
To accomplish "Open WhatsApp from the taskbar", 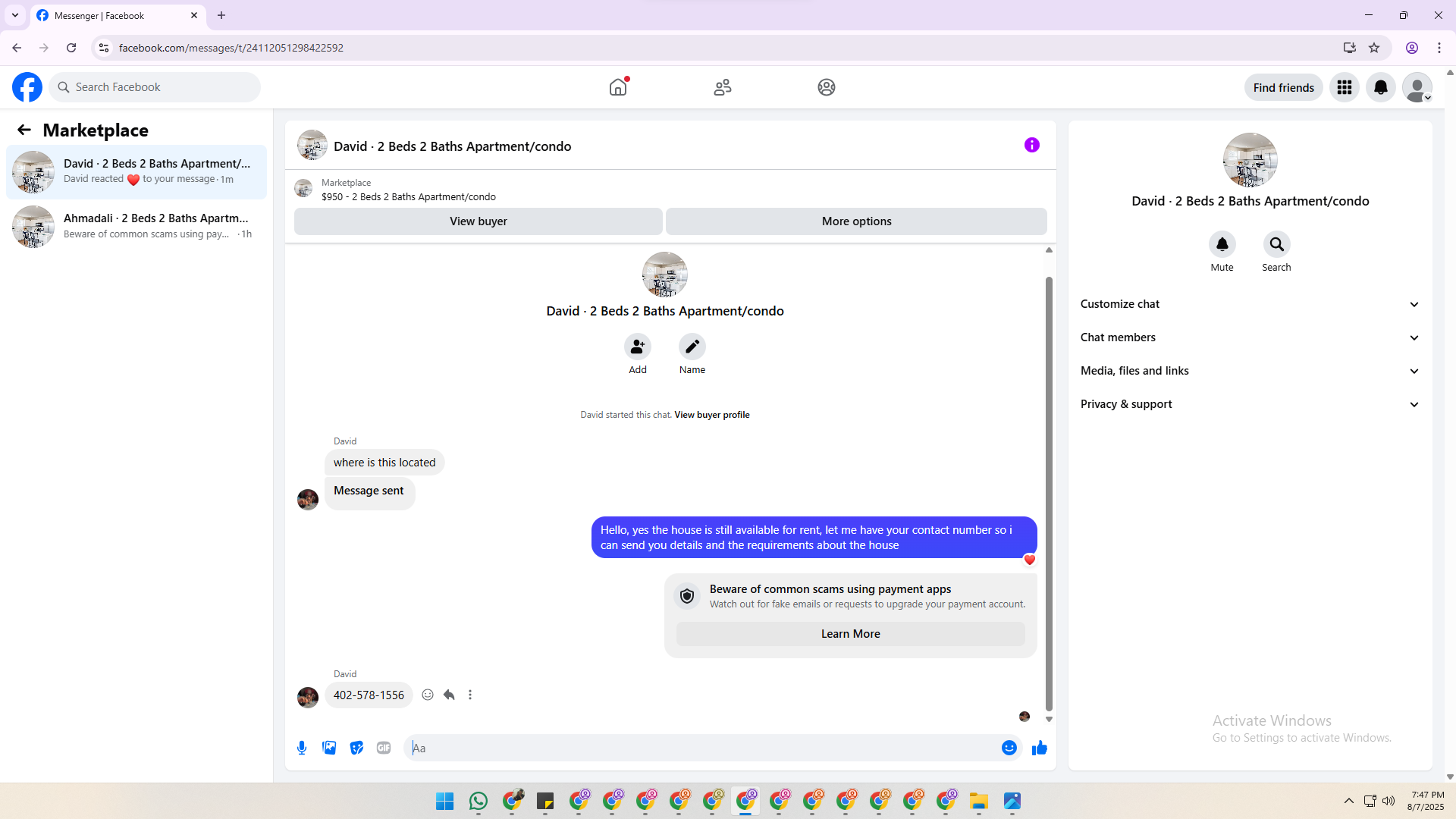I will pos(479,802).
